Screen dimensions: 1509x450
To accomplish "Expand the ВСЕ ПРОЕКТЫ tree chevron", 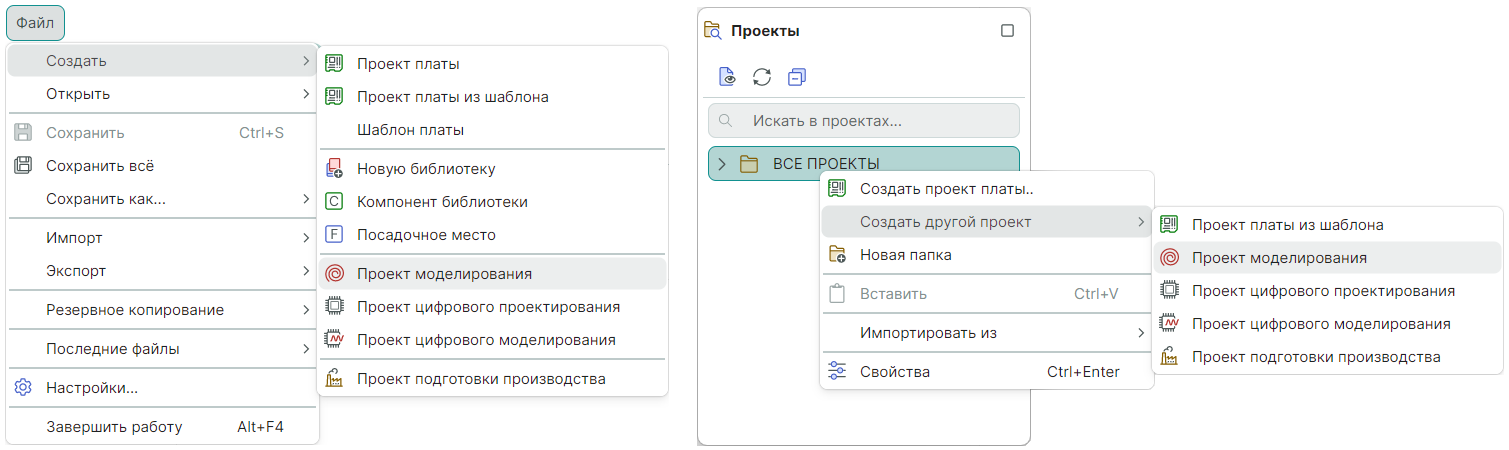I will click(x=721, y=164).
